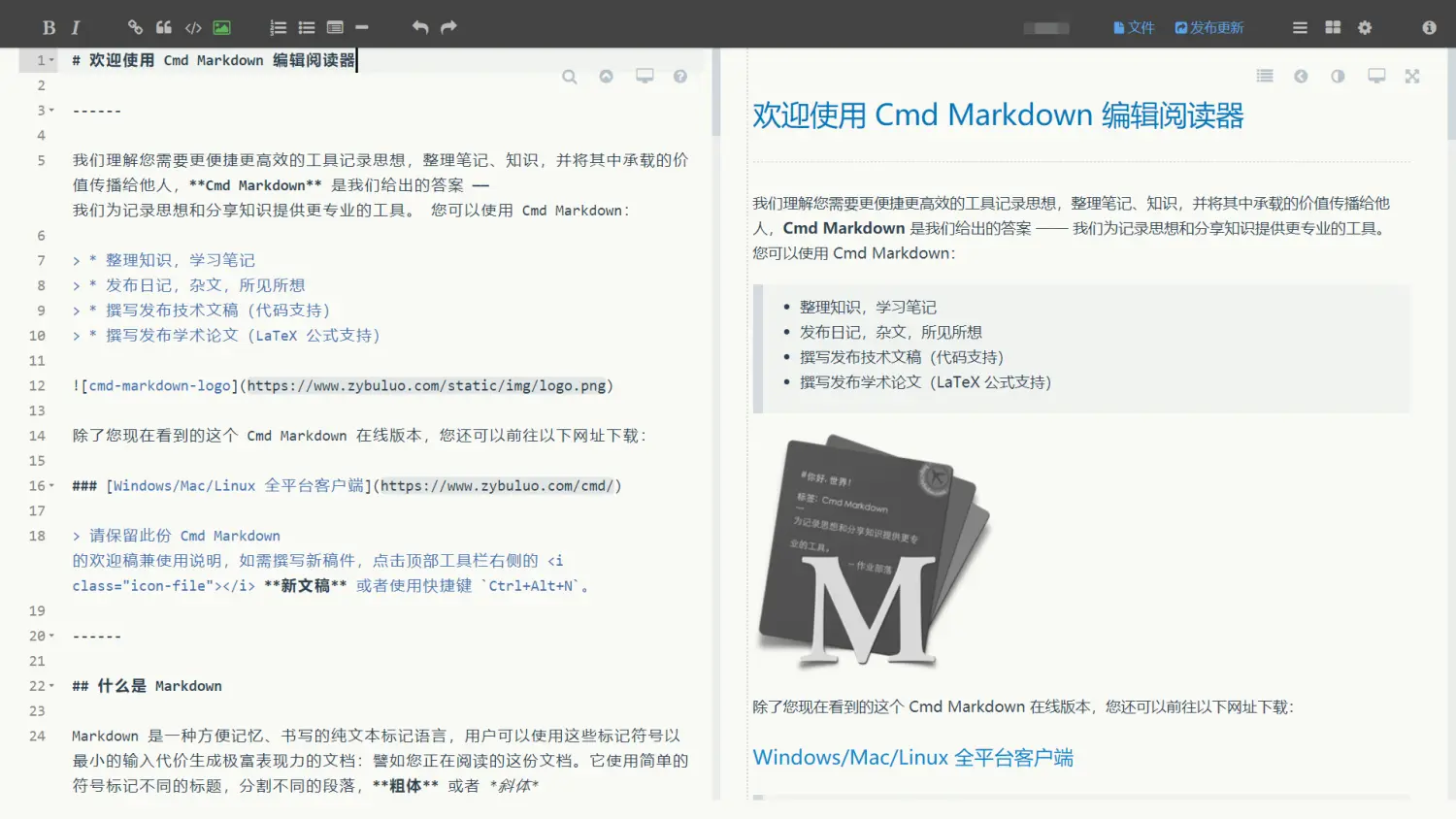Click the monitor icon in the editor pane
The image size is (1456, 819).
pyautogui.click(x=645, y=76)
